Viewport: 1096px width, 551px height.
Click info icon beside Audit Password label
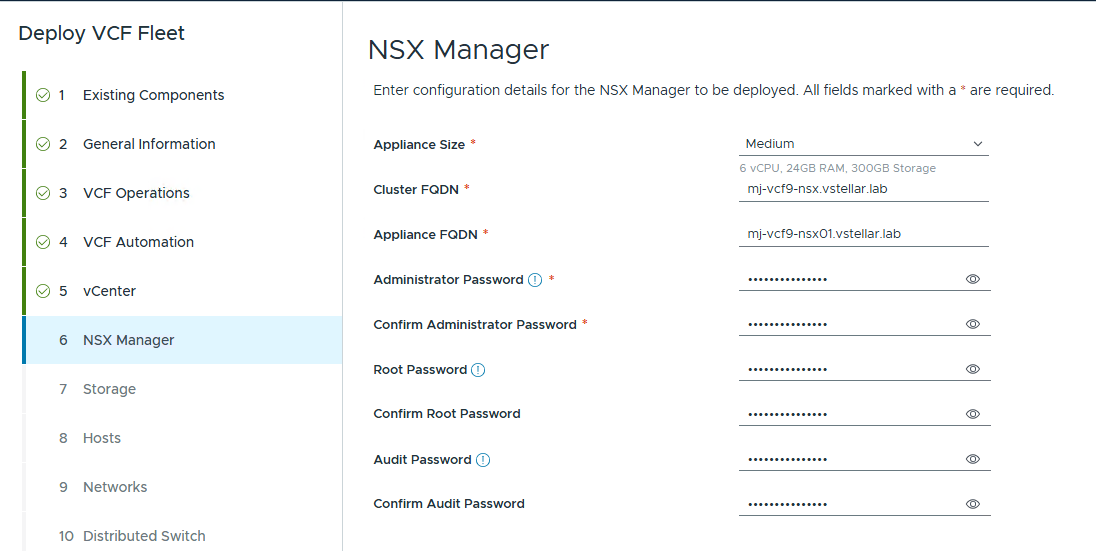pyautogui.click(x=483, y=460)
